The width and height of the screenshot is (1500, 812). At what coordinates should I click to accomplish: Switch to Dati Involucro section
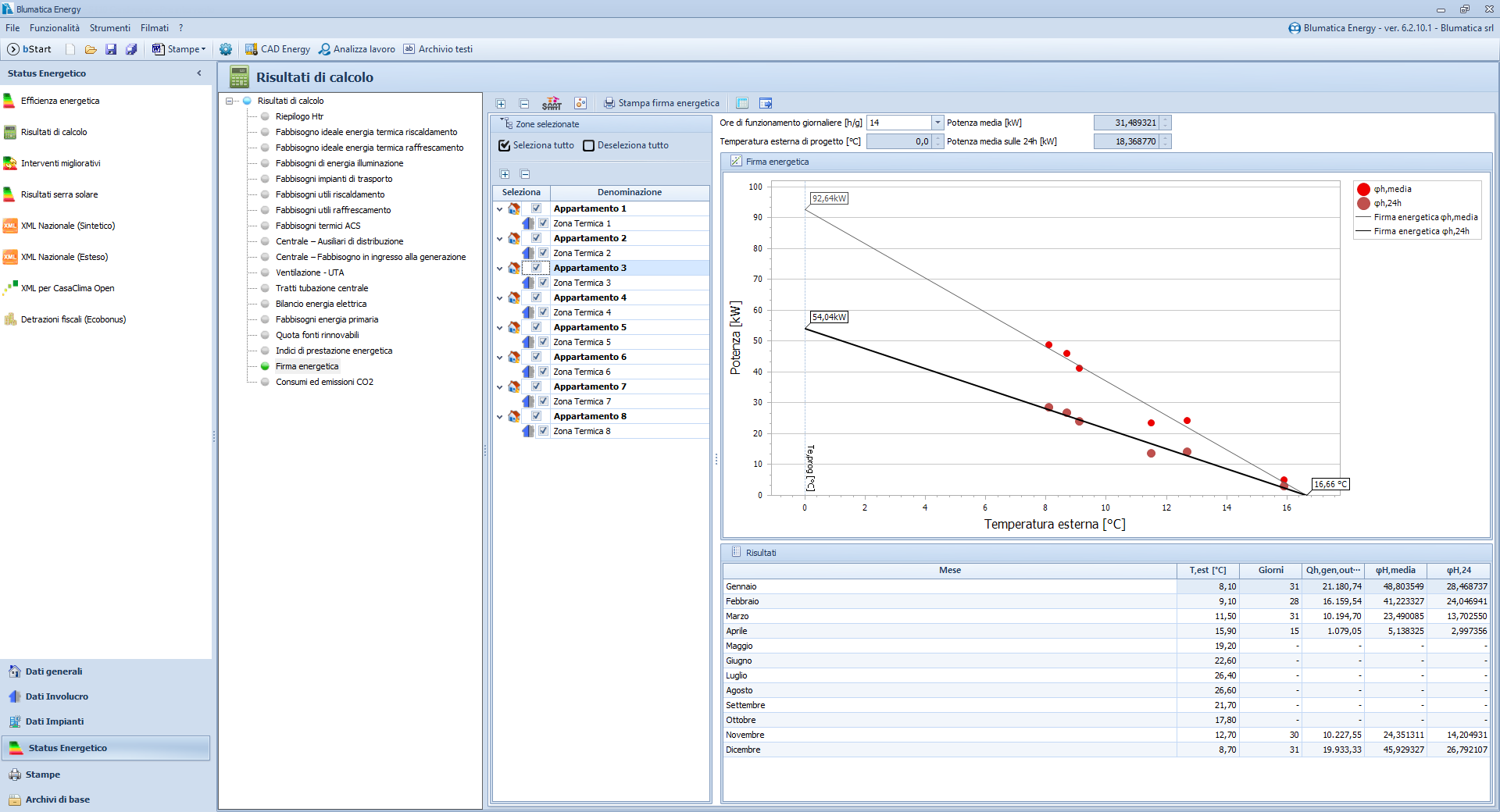point(57,696)
